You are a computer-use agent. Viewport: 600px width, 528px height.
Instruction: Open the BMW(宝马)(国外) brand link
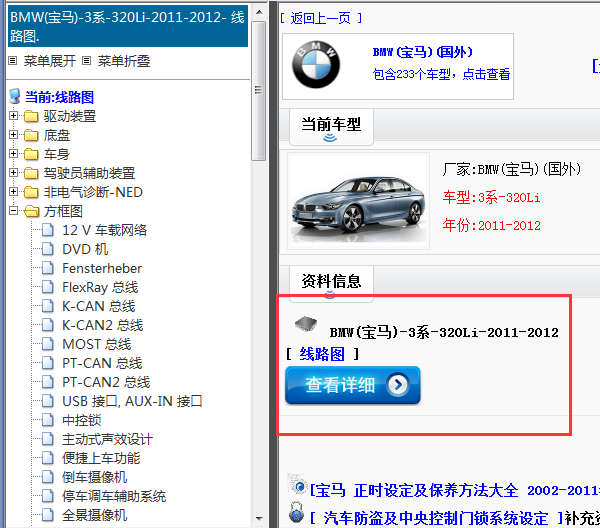tap(423, 52)
